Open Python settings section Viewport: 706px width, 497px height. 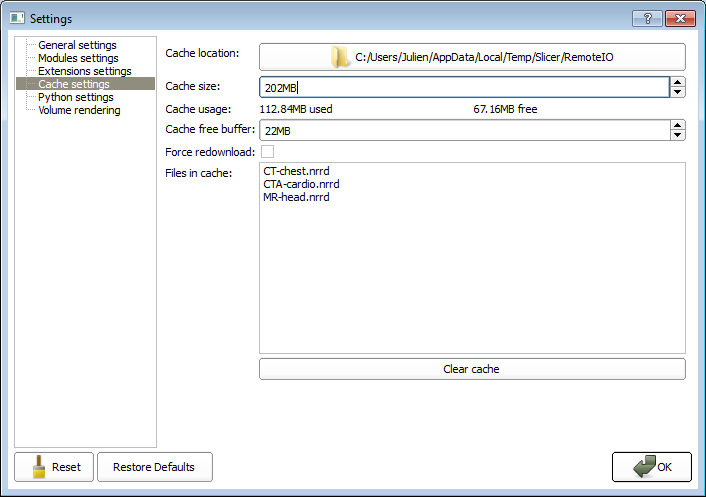[75, 98]
